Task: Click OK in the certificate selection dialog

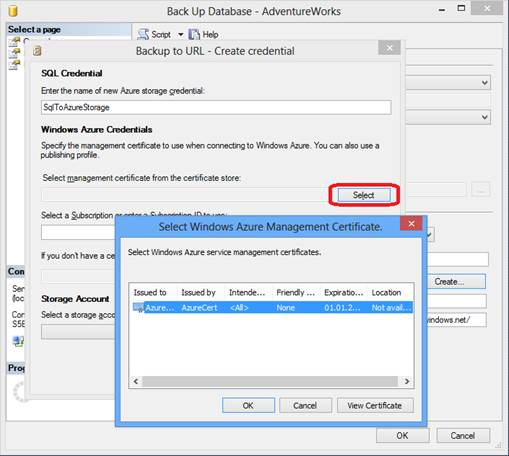Action: click(248, 405)
